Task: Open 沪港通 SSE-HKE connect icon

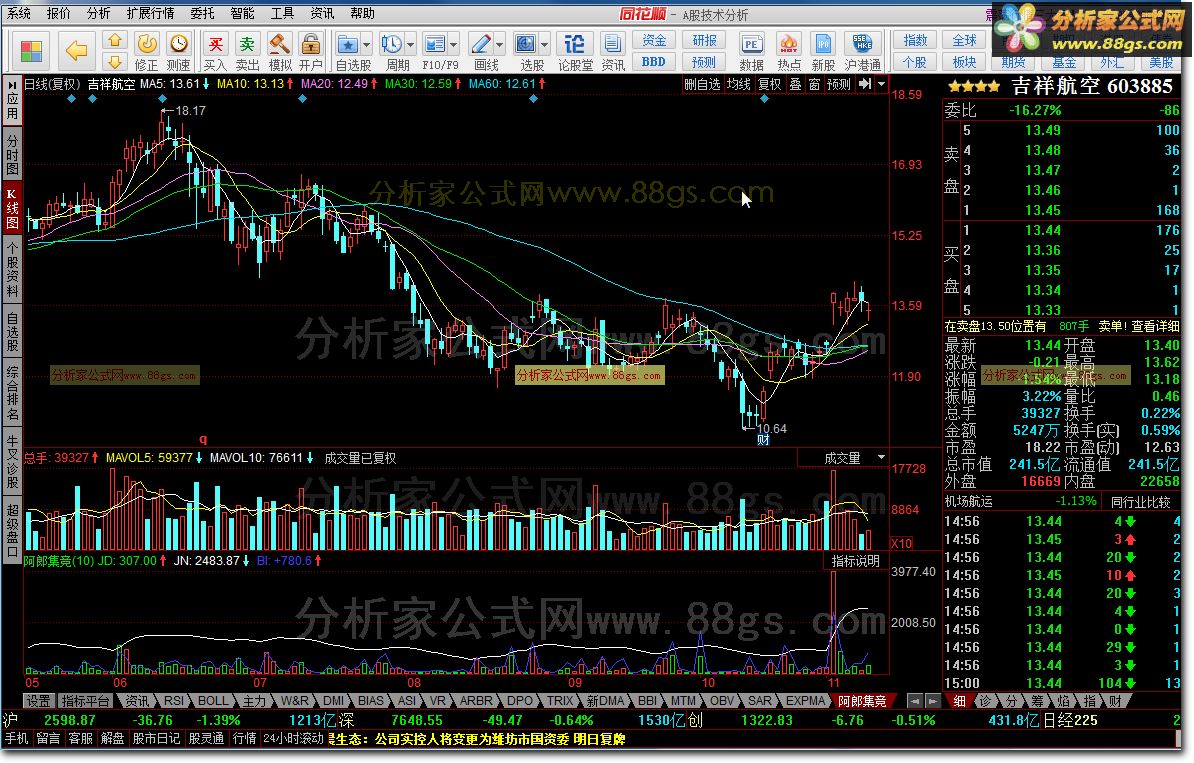Action: (x=862, y=52)
